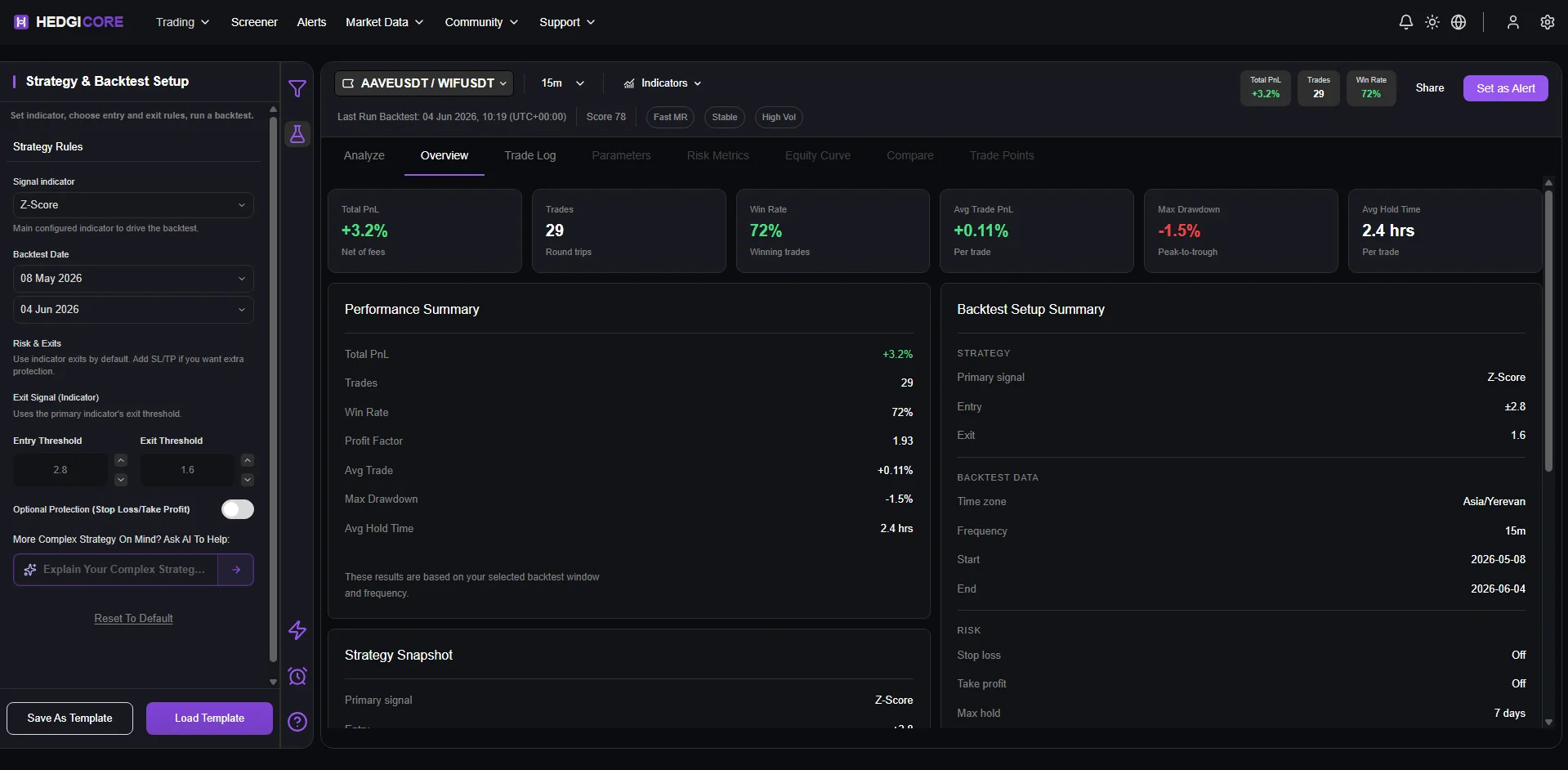Viewport: 1568px width, 770px height.
Task: Decrease the Exit Threshold value
Action: click(248, 480)
